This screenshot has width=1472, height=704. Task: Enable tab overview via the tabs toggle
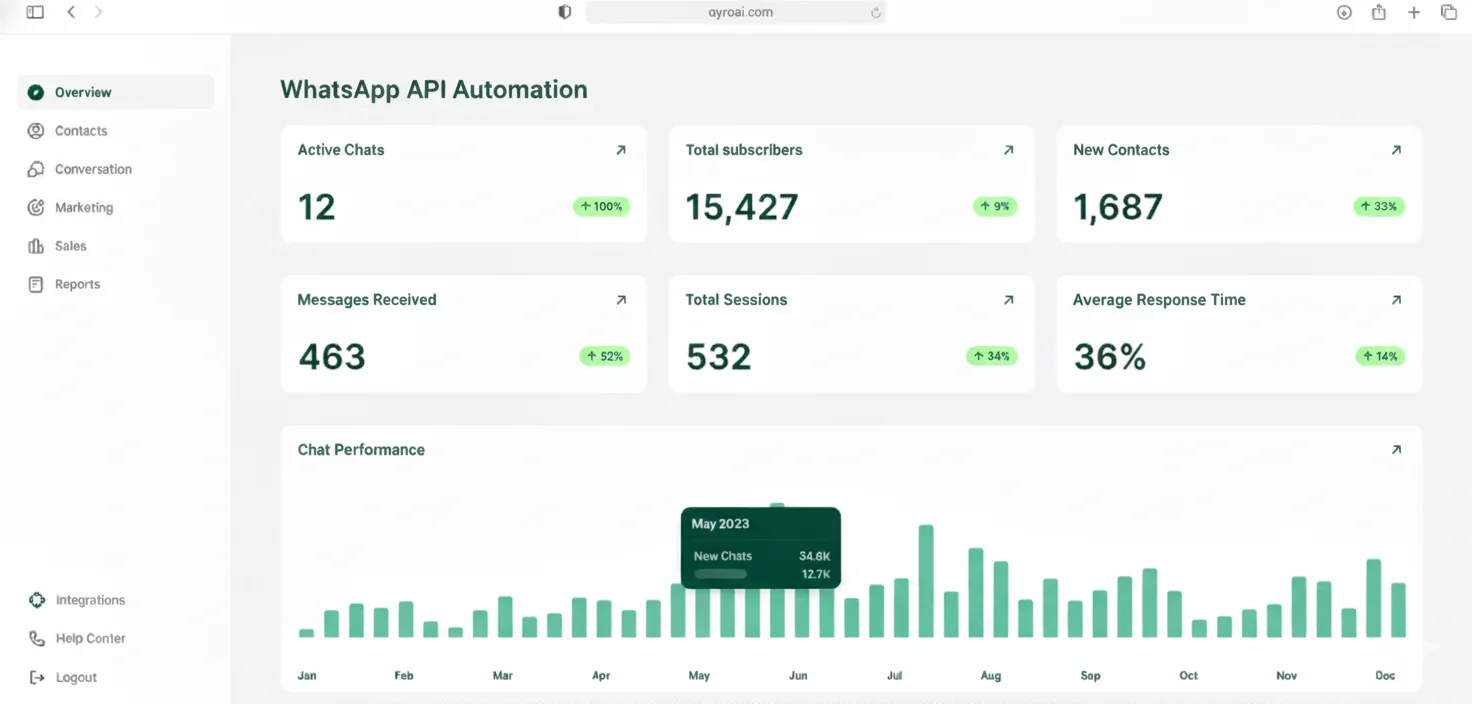point(1448,12)
